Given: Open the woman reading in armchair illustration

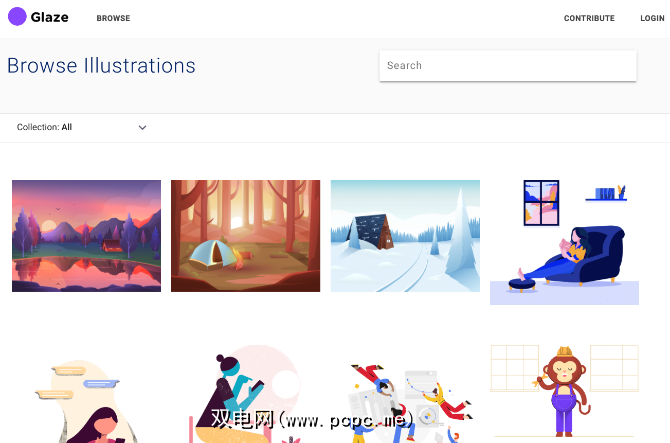Looking at the screenshot, I should pos(564,242).
